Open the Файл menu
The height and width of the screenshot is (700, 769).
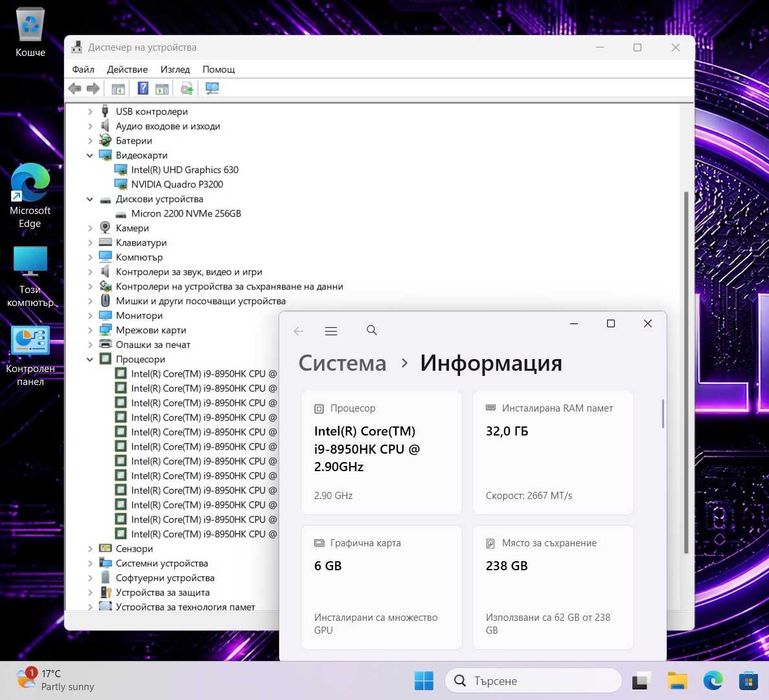83,69
